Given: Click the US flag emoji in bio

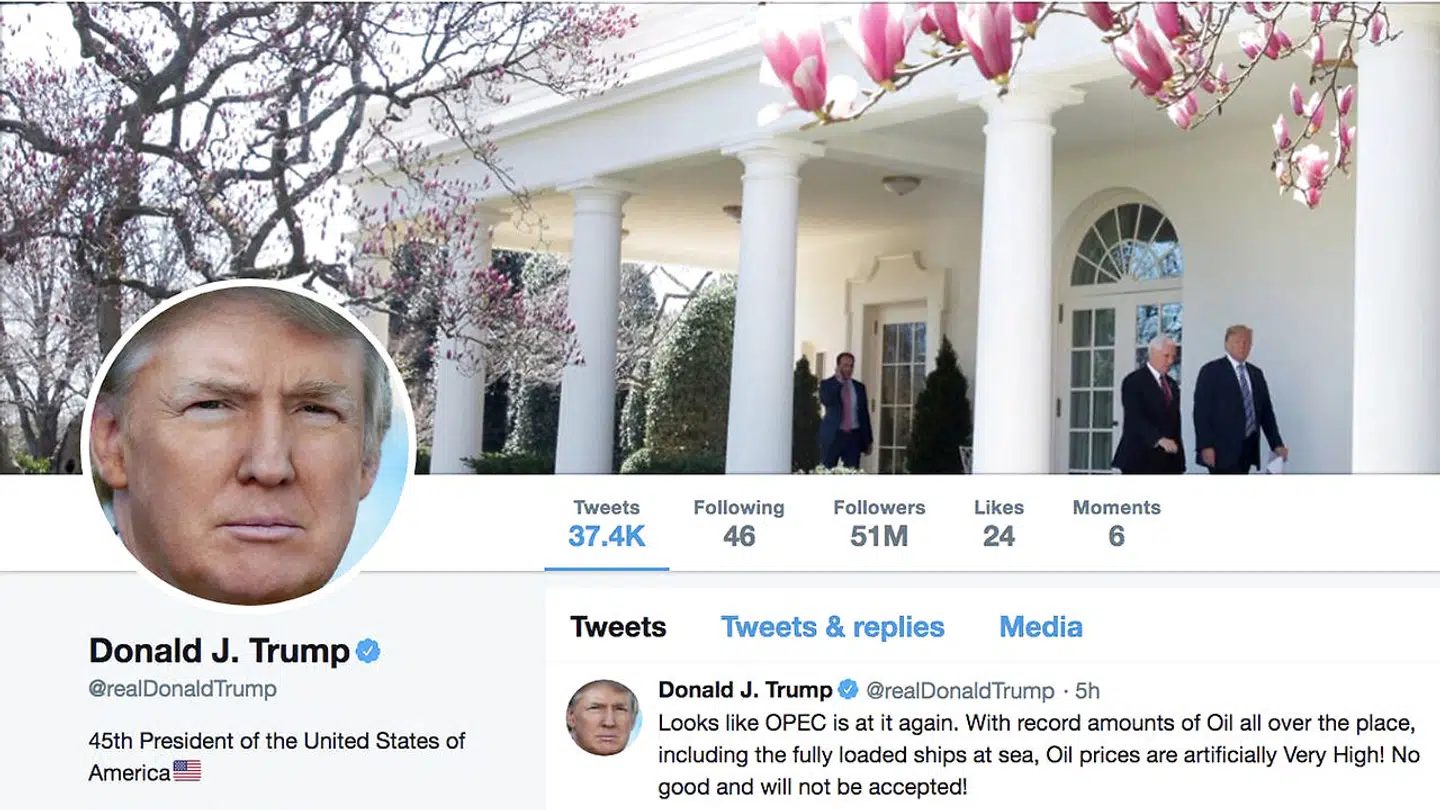Looking at the screenshot, I should [187, 771].
